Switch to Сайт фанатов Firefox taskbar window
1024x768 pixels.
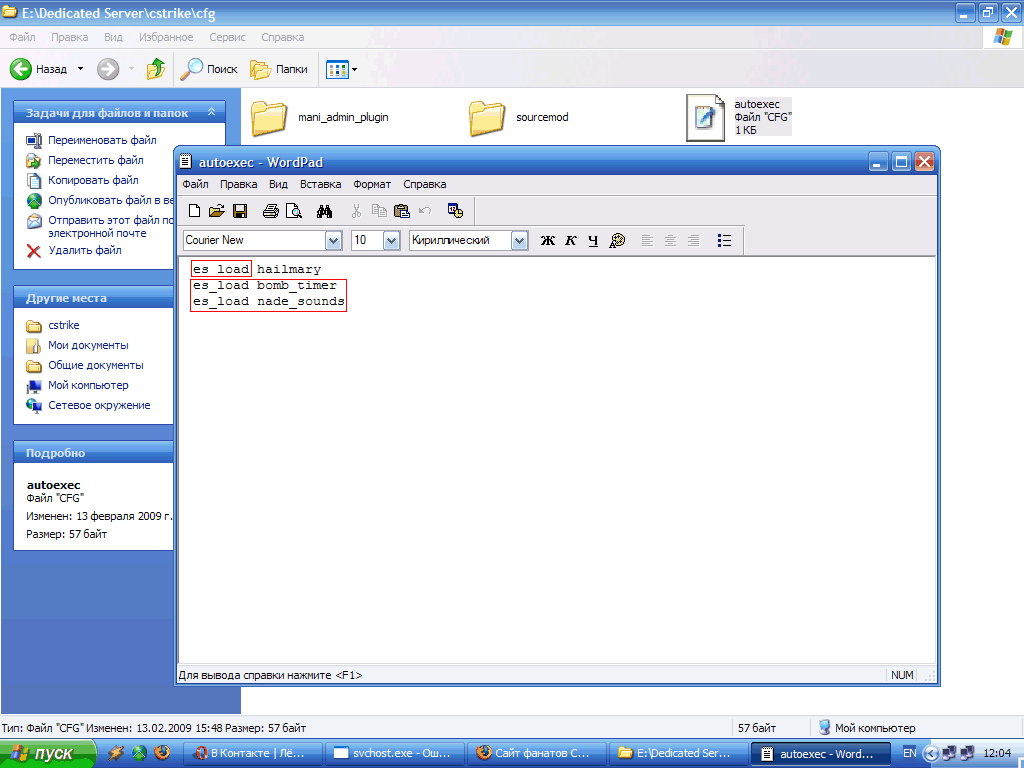click(x=536, y=754)
